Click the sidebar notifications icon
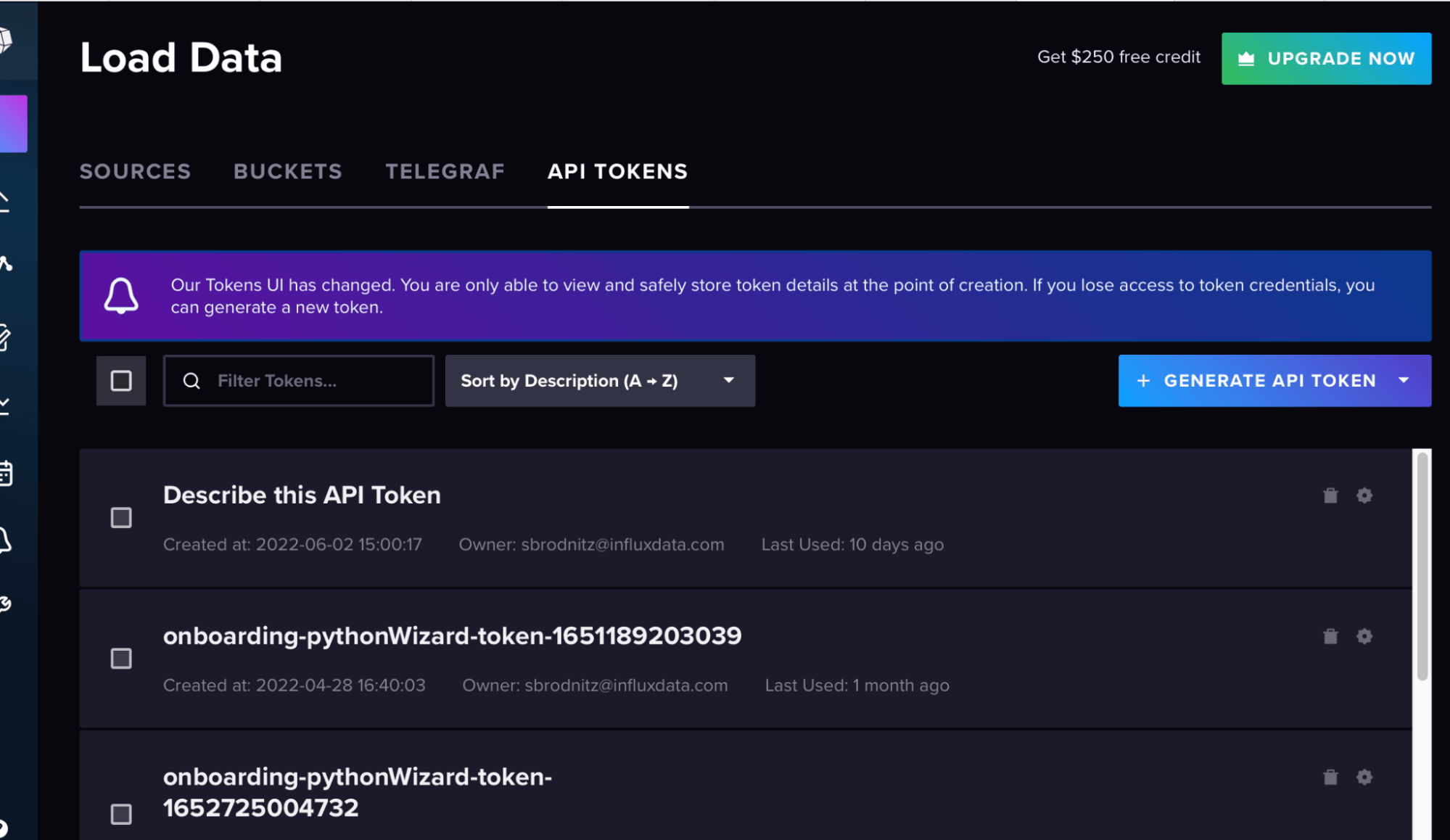This screenshot has height=840, width=1450. pyautogui.click(x=14, y=538)
